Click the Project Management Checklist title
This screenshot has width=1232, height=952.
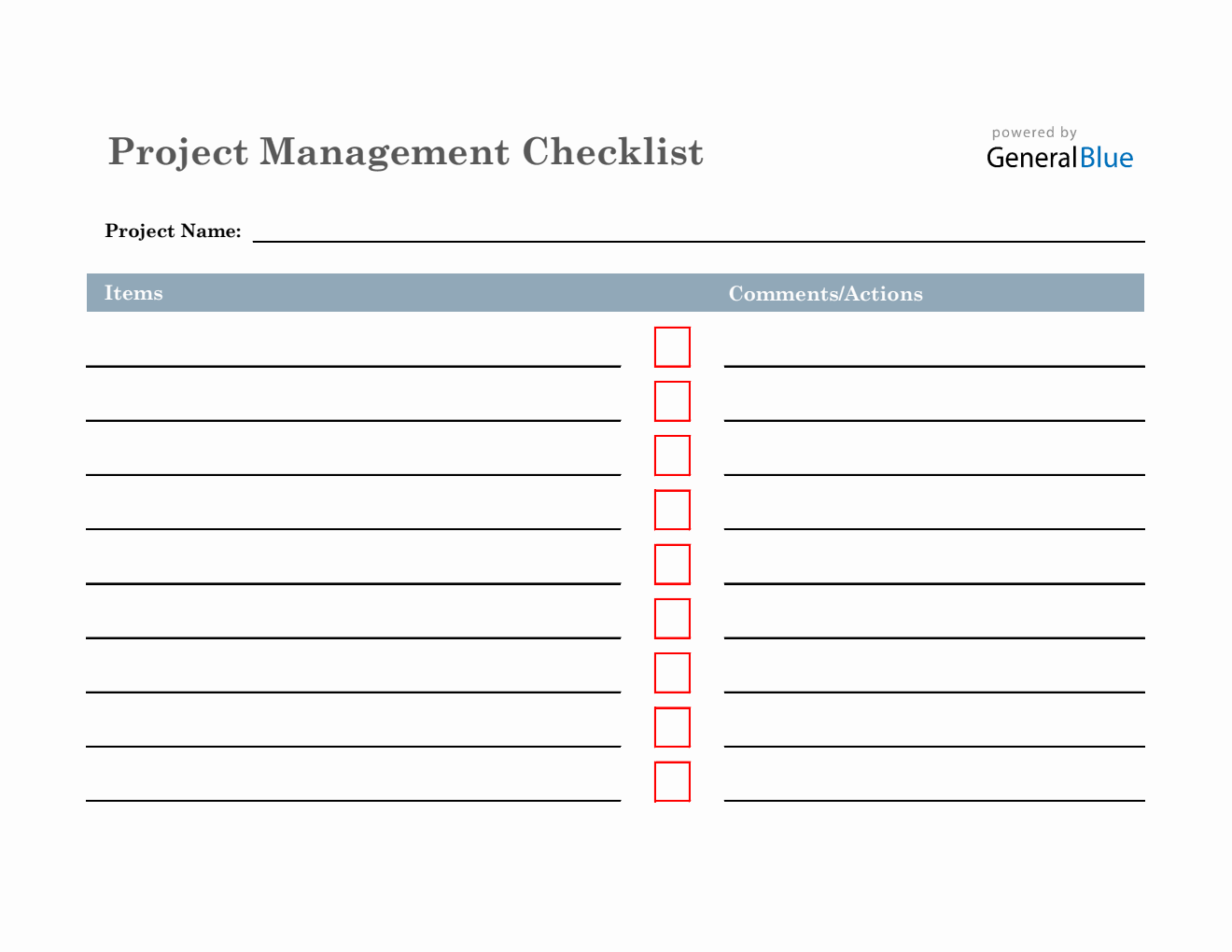(x=405, y=152)
